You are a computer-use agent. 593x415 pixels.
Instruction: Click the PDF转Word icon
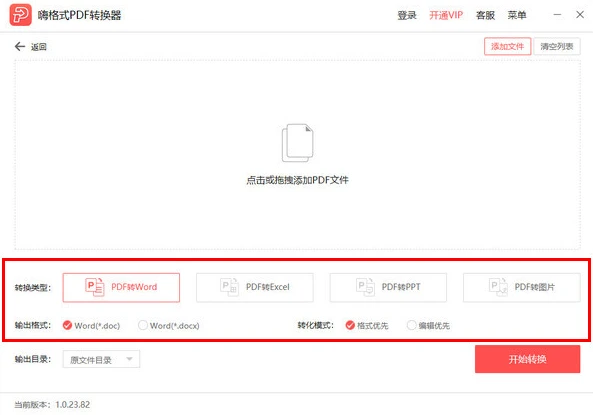[95, 287]
